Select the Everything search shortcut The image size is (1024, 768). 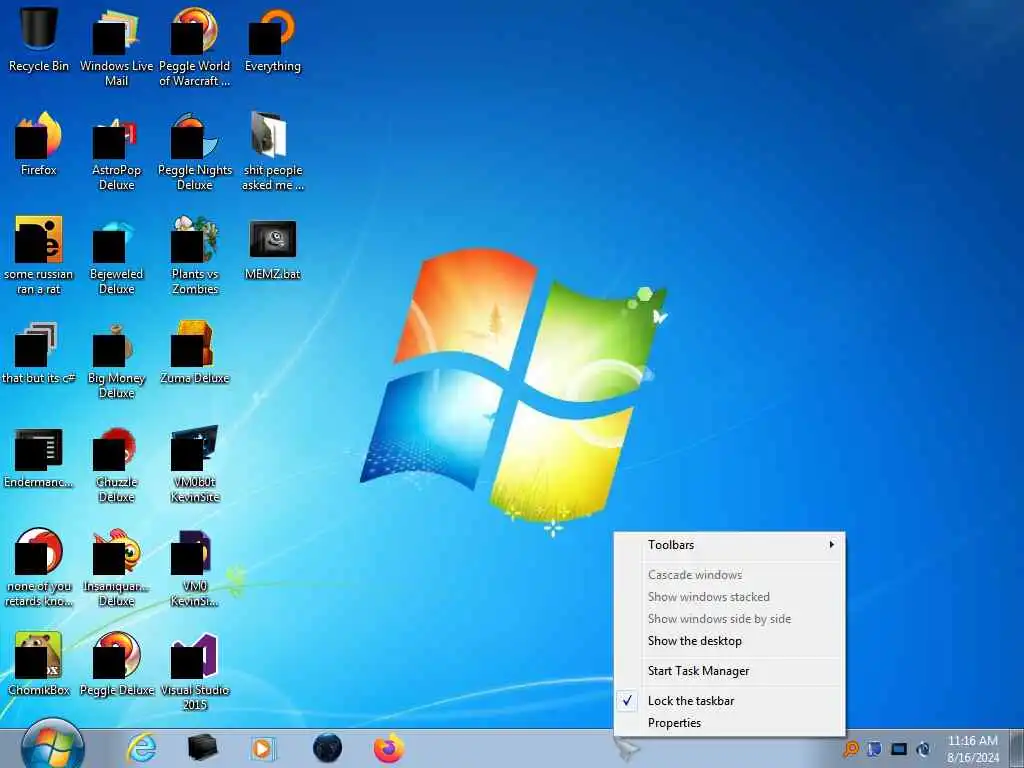272,39
